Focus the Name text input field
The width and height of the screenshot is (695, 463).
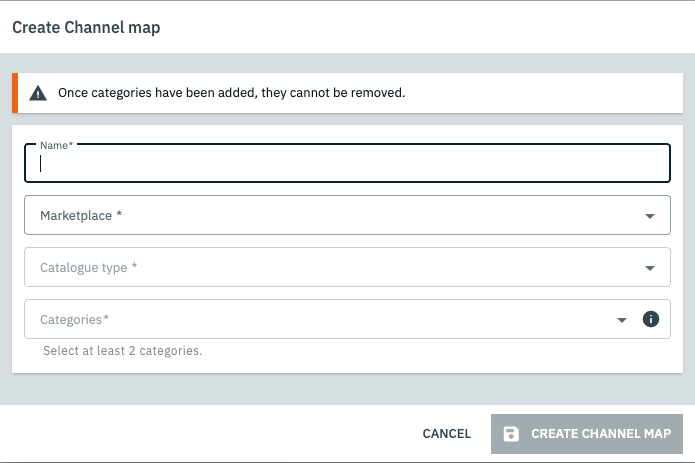pyautogui.click(x=346, y=165)
